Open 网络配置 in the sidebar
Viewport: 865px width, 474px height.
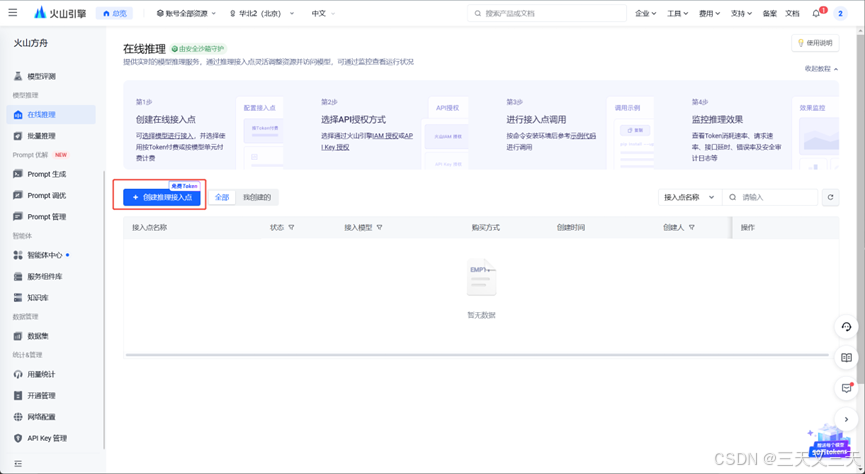point(41,417)
